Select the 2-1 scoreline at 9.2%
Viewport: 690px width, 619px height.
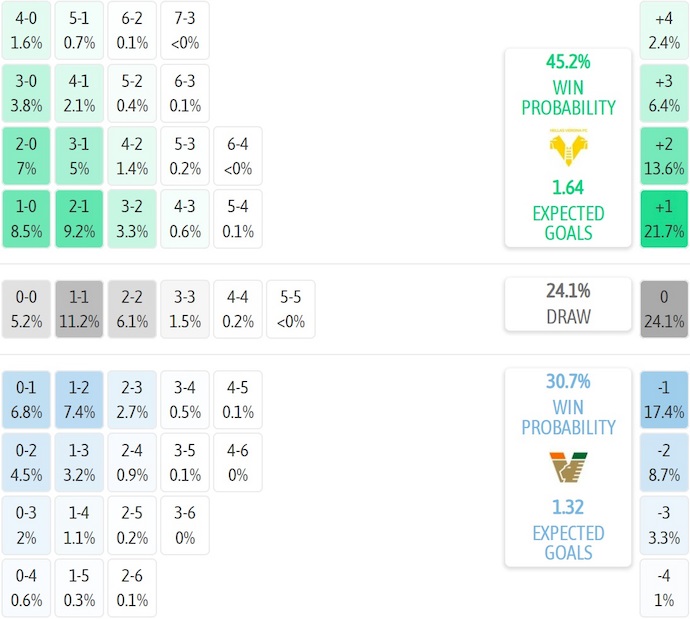click(79, 219)
